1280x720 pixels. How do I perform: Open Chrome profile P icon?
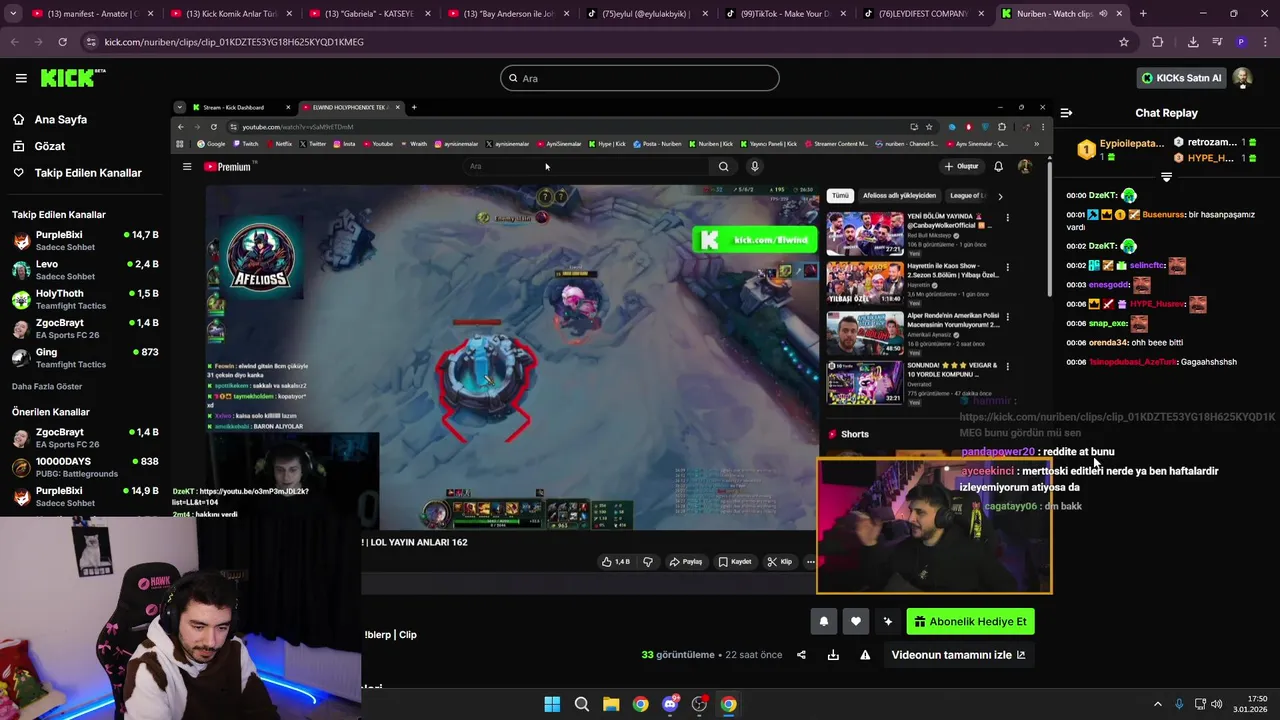(x=1241, y=42)
